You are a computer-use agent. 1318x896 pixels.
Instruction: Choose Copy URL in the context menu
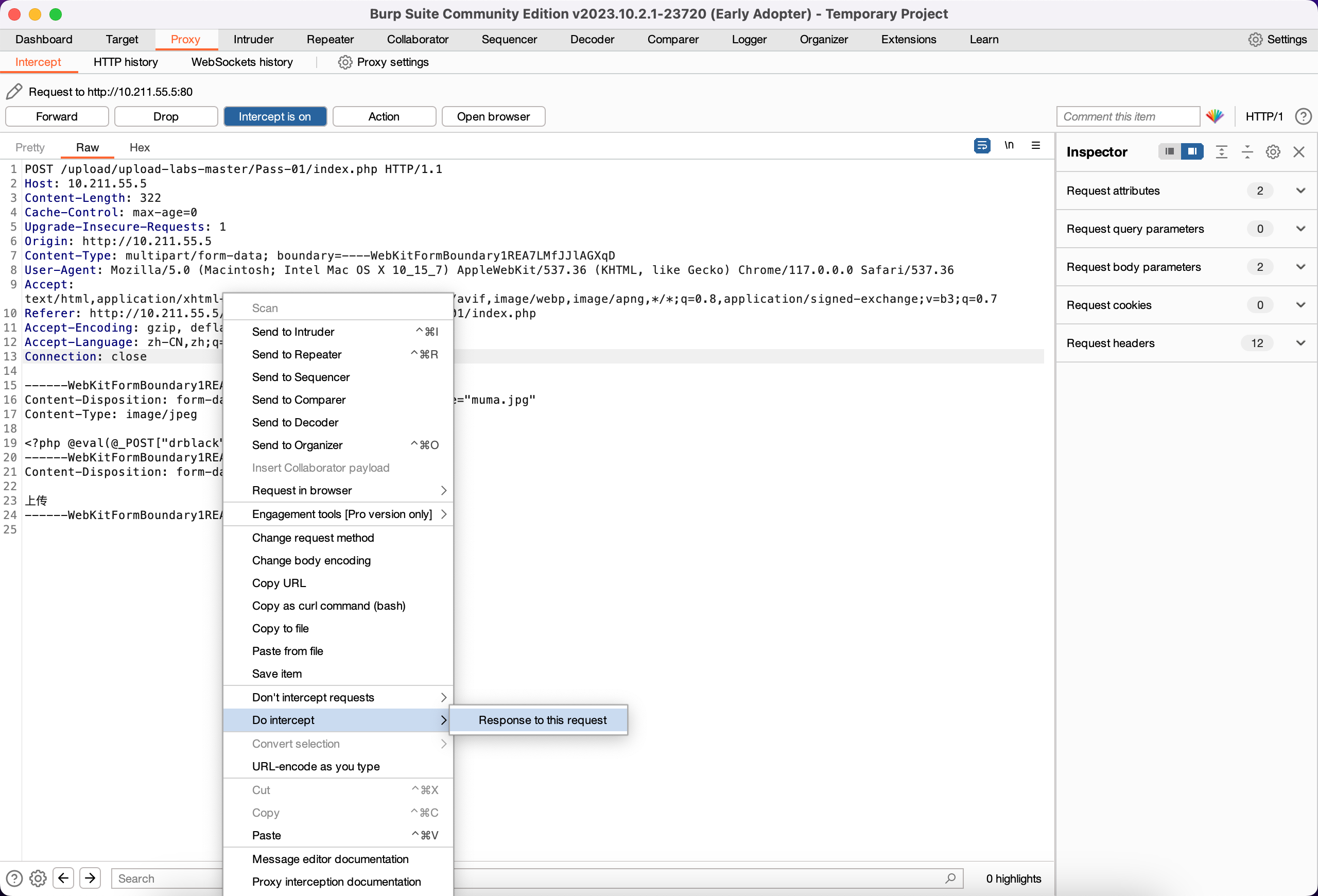coord(338,582)
